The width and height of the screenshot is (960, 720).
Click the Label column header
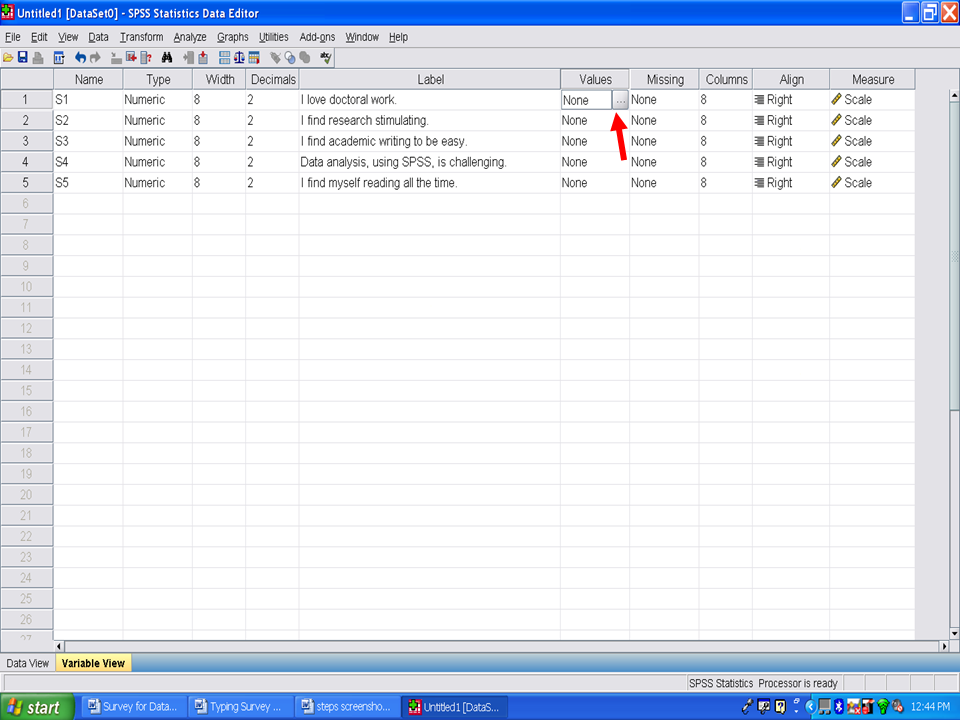429,79
